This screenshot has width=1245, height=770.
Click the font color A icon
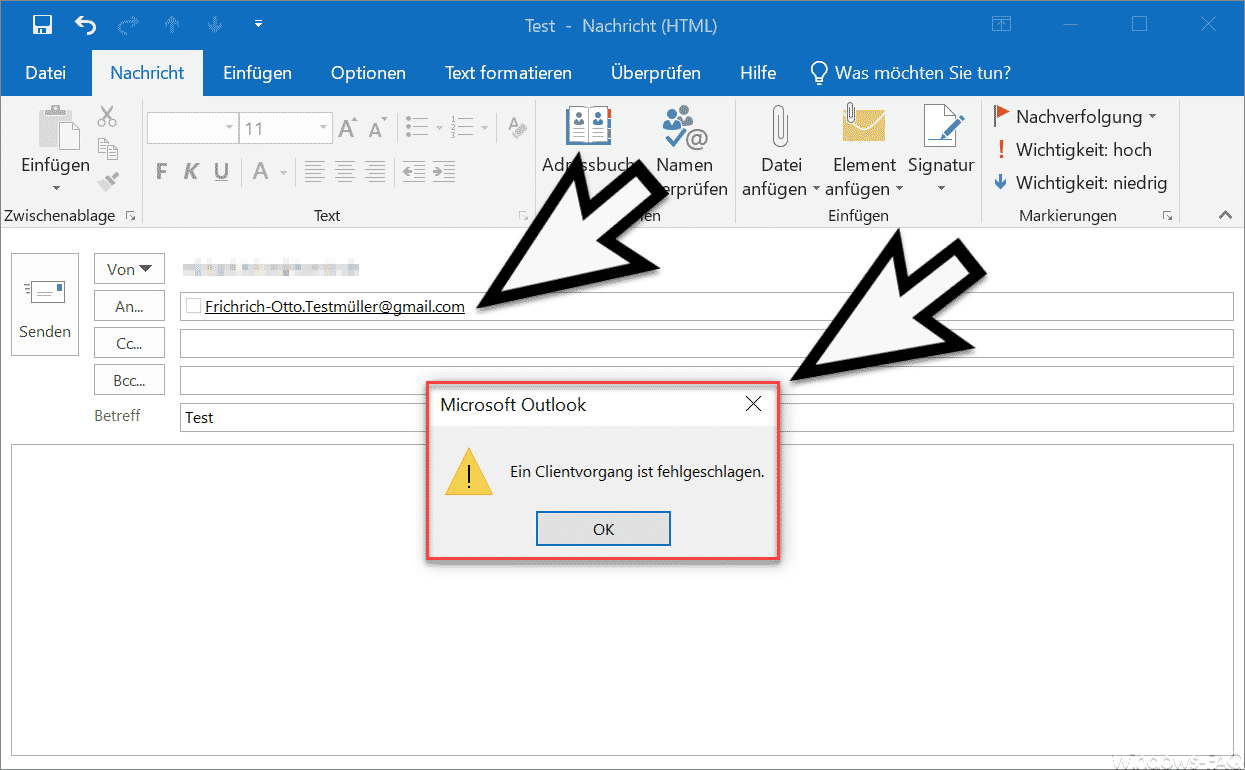click(x=260, y=172)
